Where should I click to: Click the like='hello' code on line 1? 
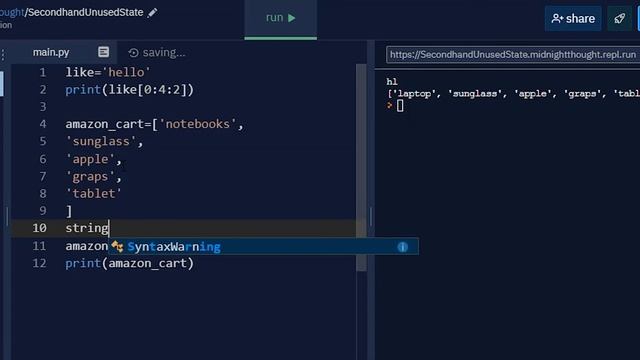(108, 72)
